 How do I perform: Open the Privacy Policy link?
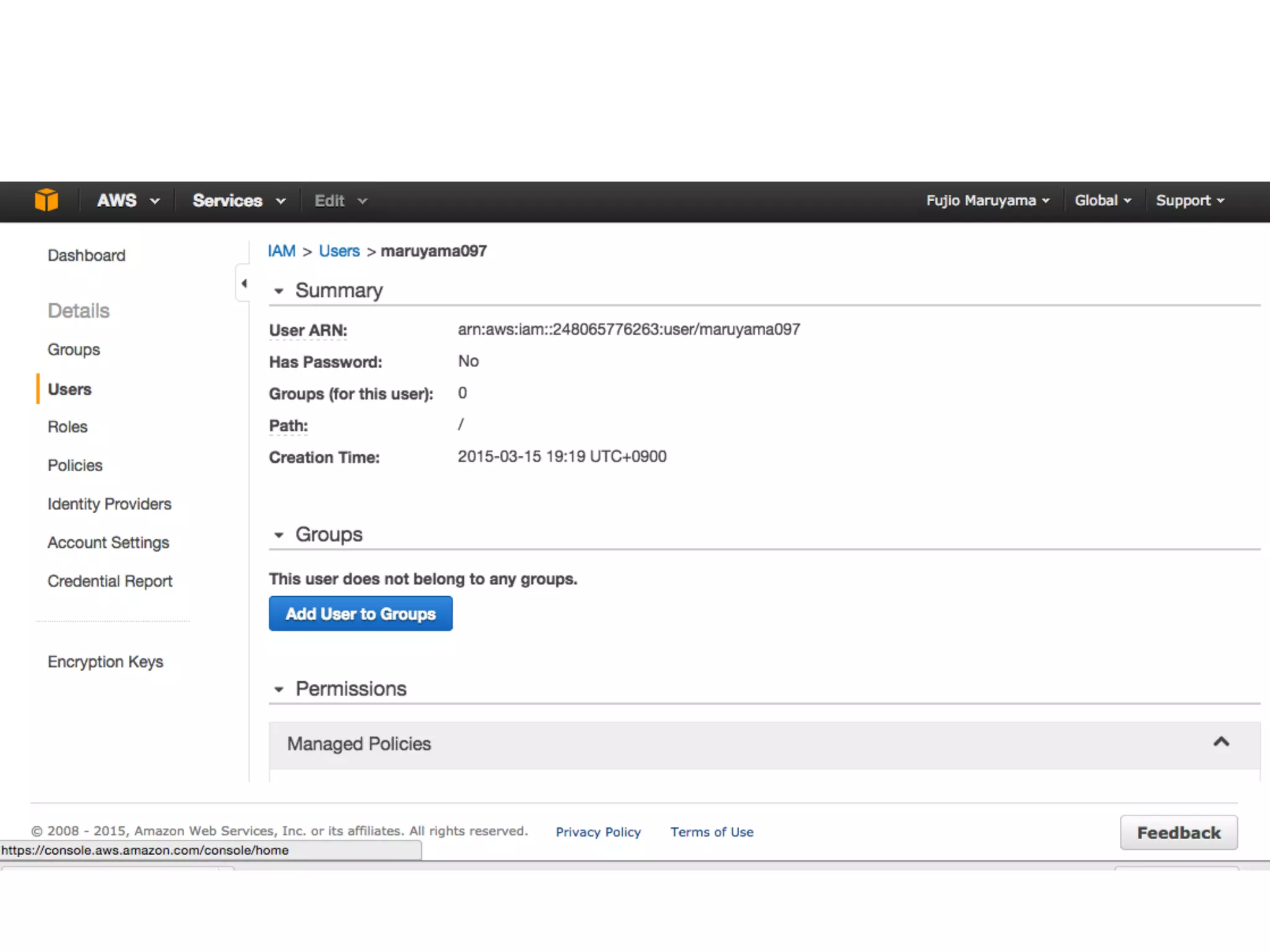click(x=598, y=832)
